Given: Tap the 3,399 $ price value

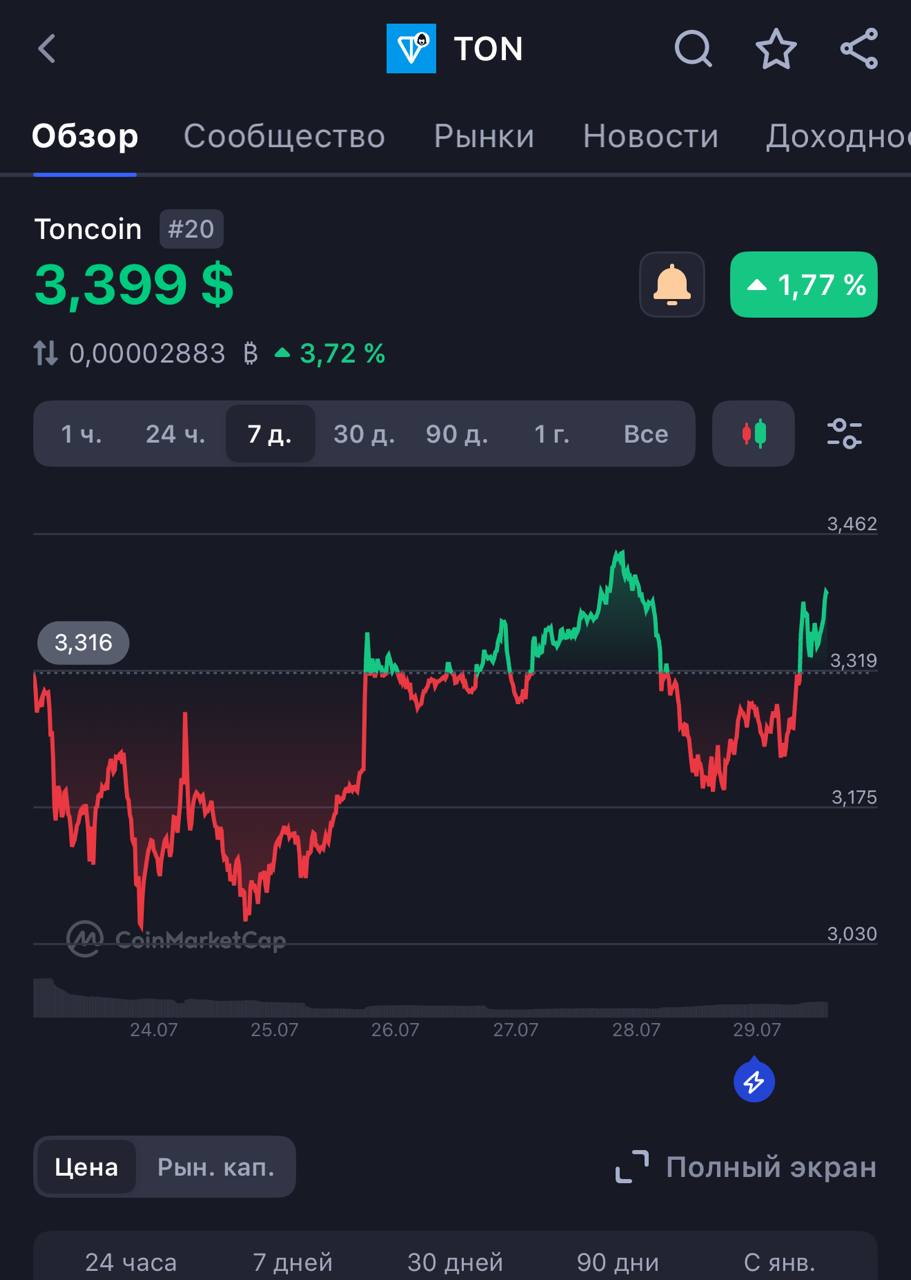Looking at the screenshot, I should click(134, 284).
